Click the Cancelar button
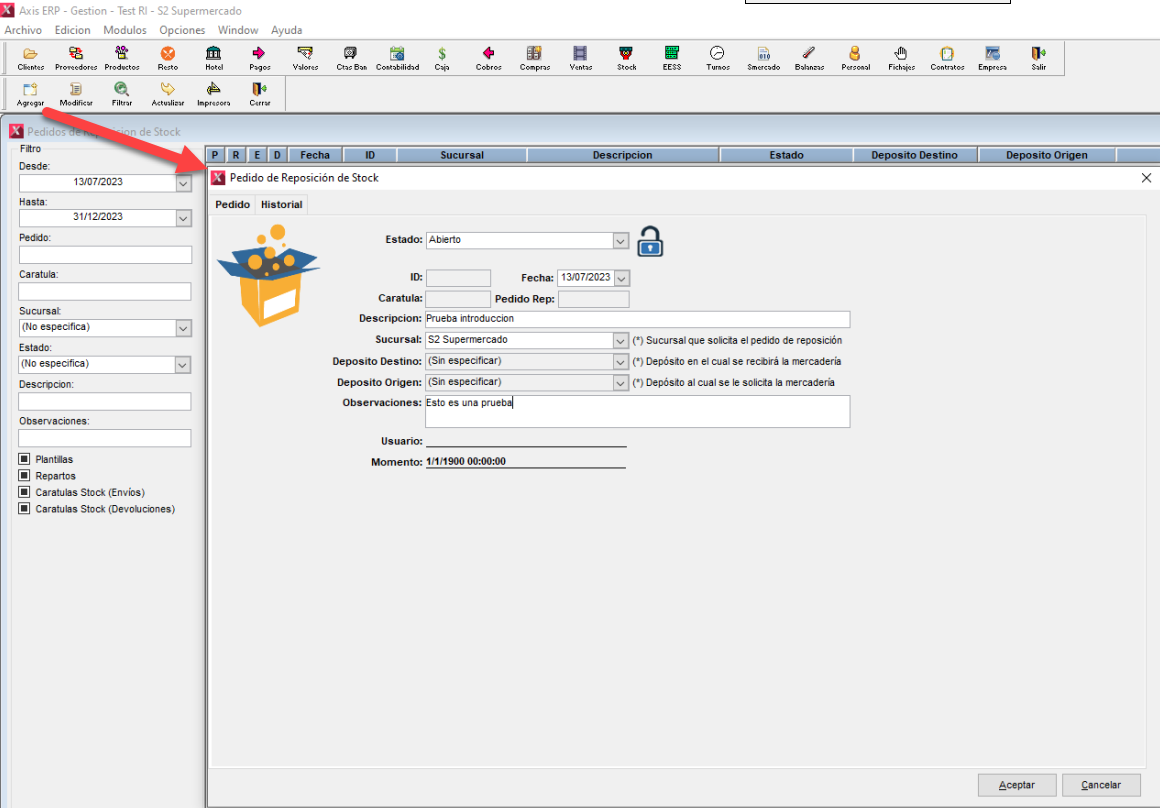 (1100, 785)
